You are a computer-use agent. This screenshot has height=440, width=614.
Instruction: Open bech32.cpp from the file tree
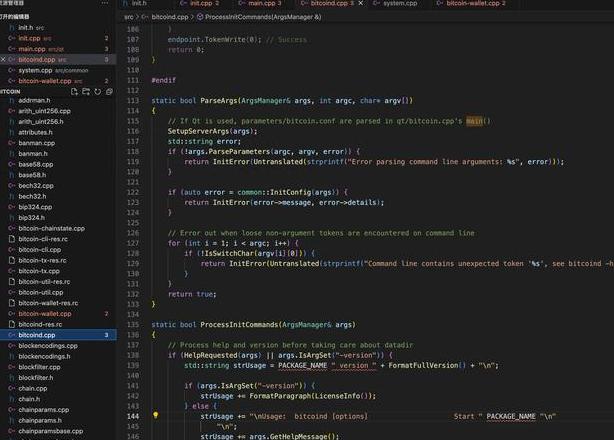click(58, 186)
